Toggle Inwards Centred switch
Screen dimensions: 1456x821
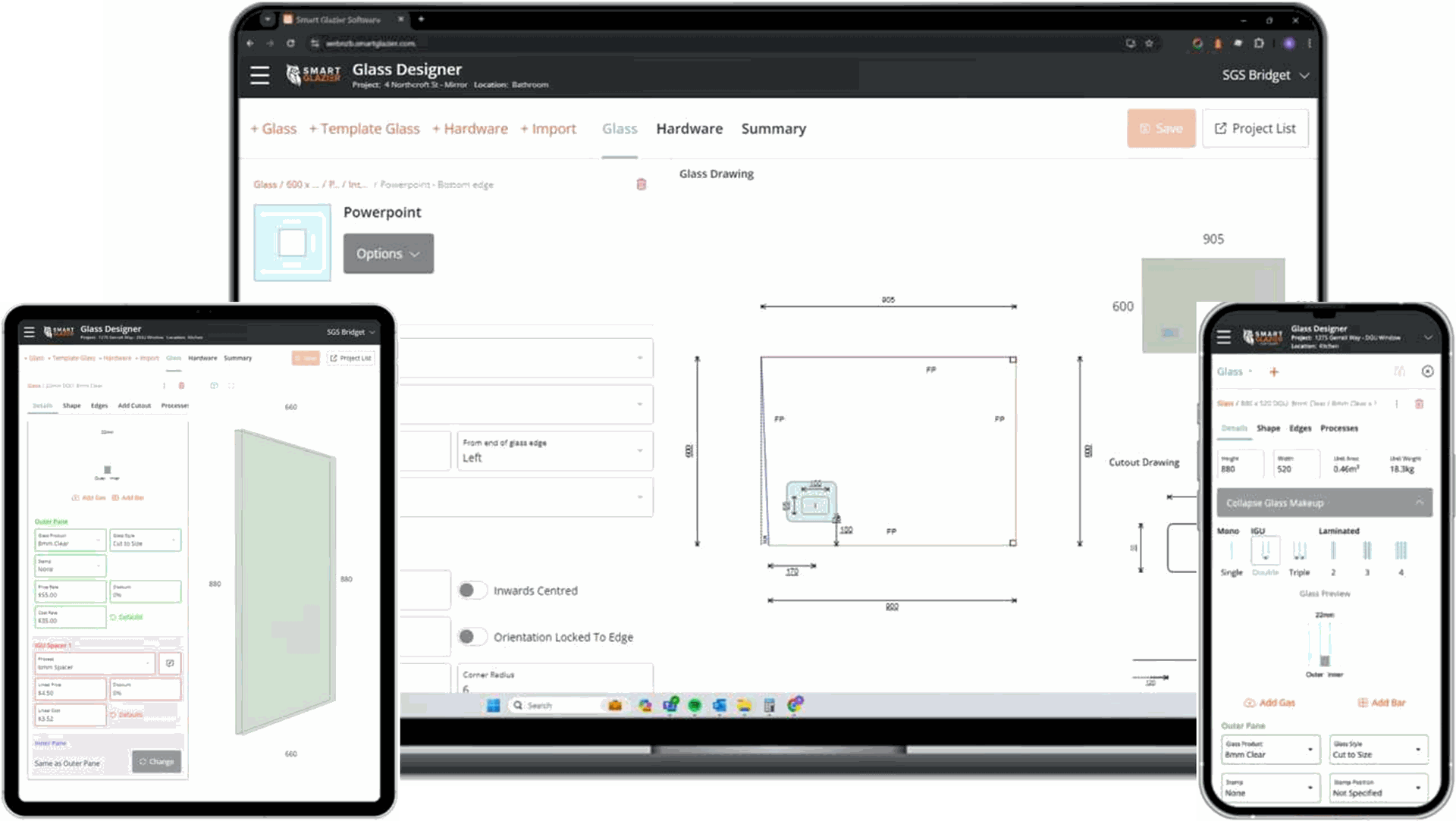[472, 591]
